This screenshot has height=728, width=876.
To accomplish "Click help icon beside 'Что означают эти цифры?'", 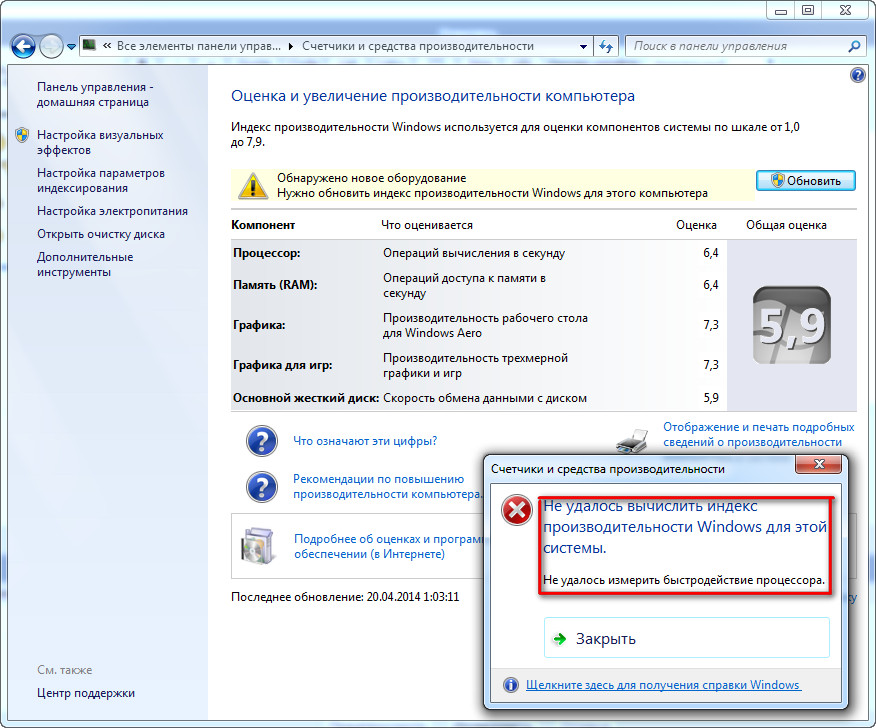I will point(261,441).
